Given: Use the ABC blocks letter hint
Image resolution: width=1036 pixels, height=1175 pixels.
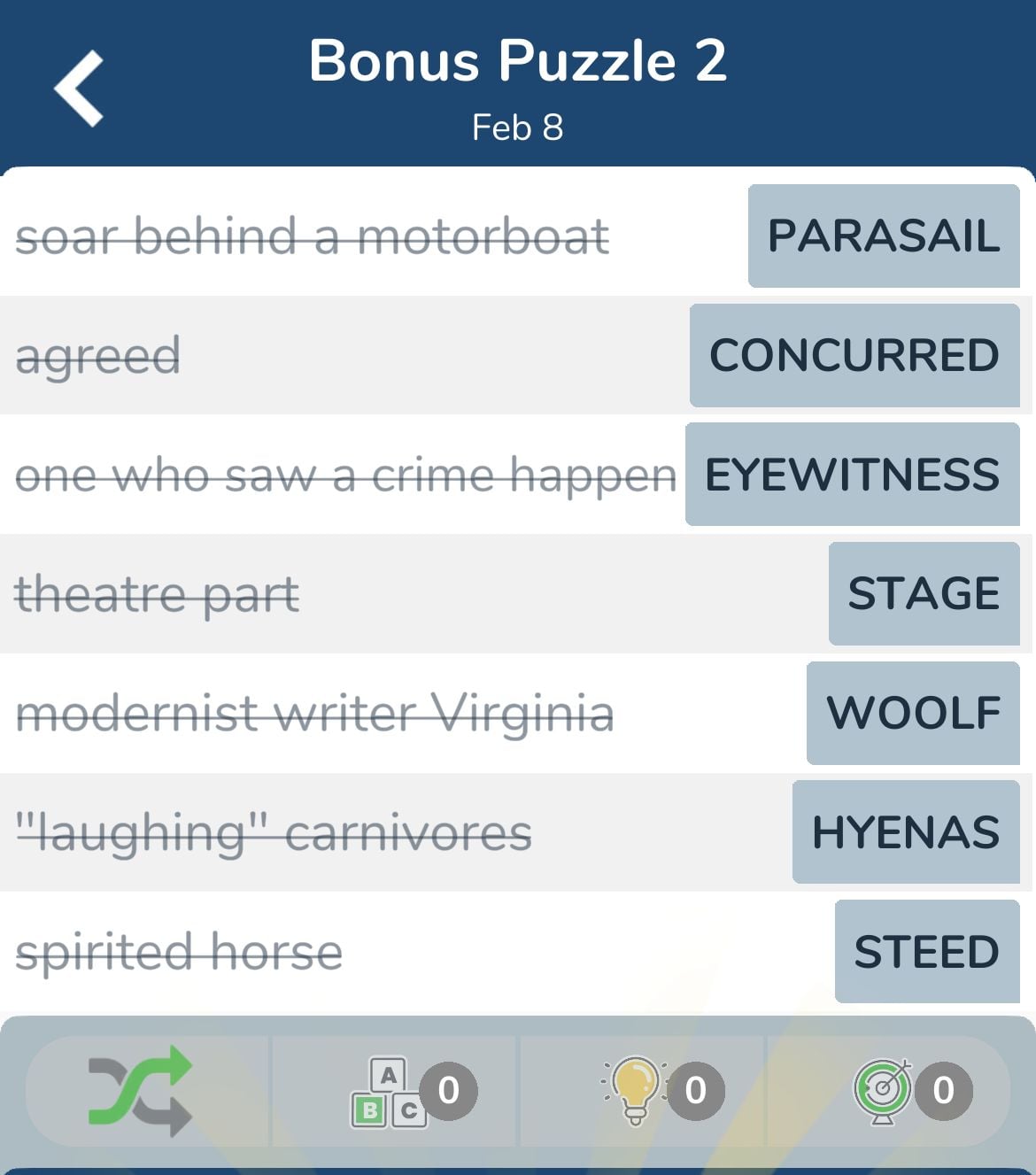Looking at the screenshot, I should pos(389,1092).
